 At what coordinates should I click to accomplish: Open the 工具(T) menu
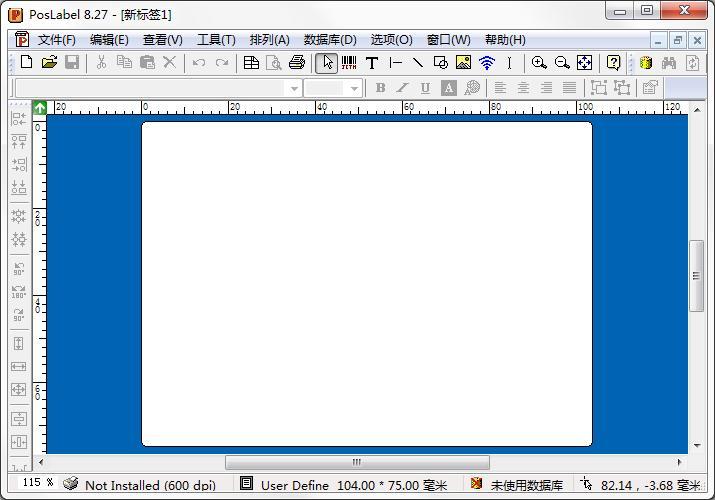pos(216,40)
